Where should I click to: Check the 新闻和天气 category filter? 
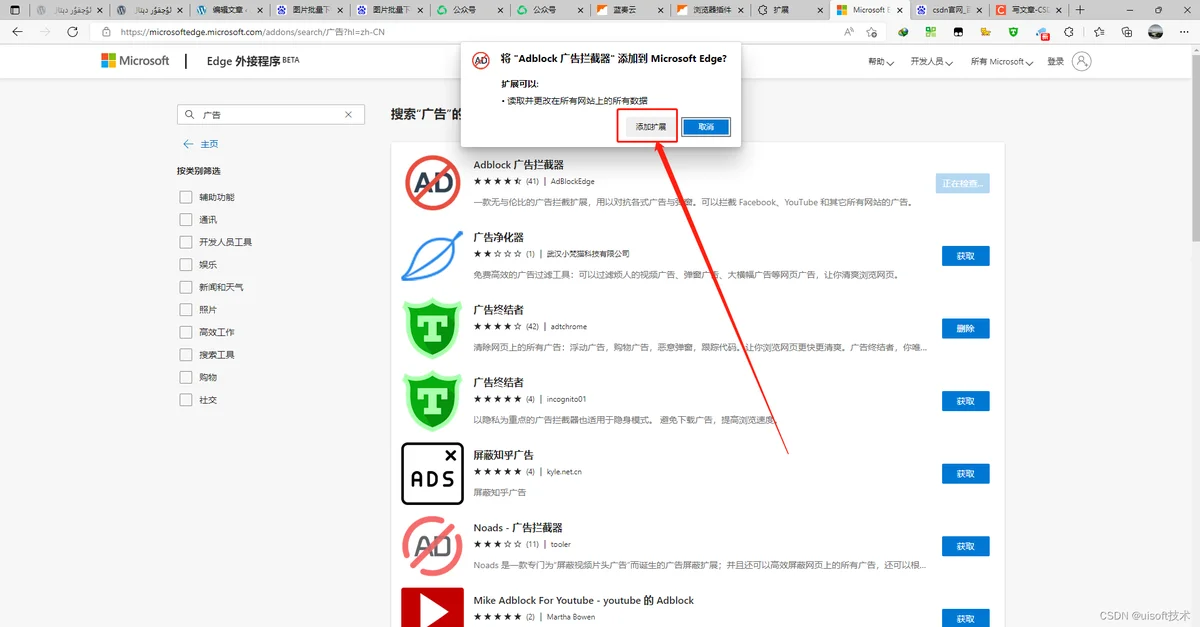(186, 287)
